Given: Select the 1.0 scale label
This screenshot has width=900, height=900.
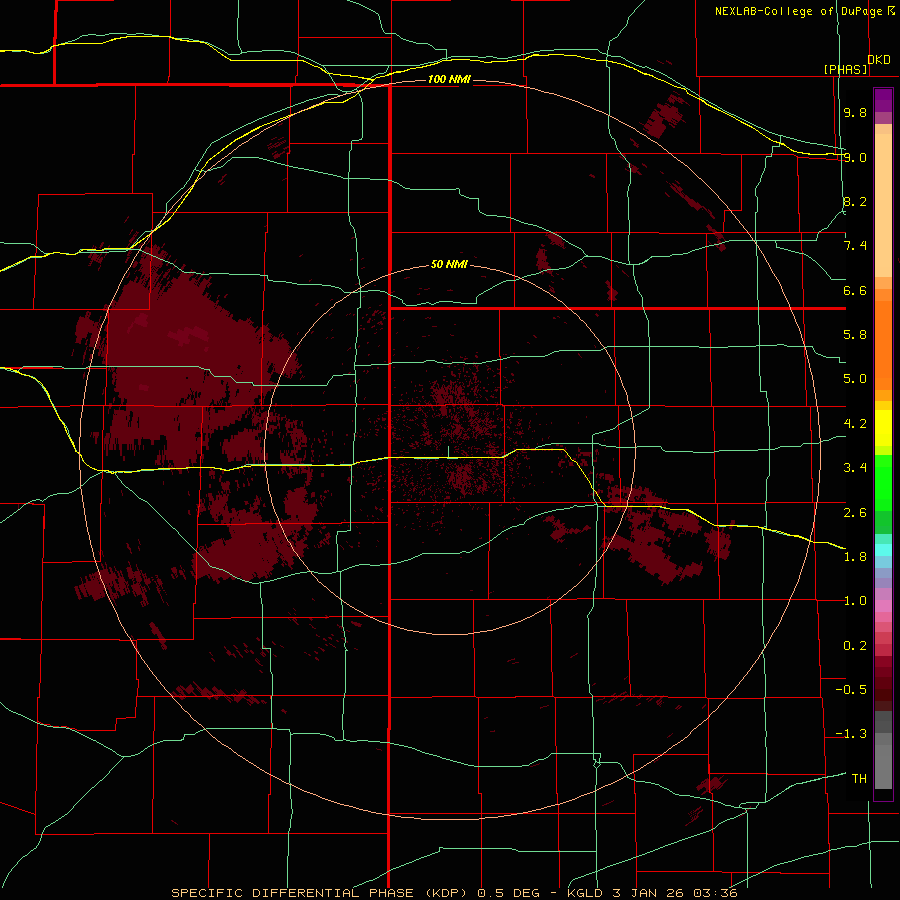Looking at the screenshot, I should coord(855,601).
